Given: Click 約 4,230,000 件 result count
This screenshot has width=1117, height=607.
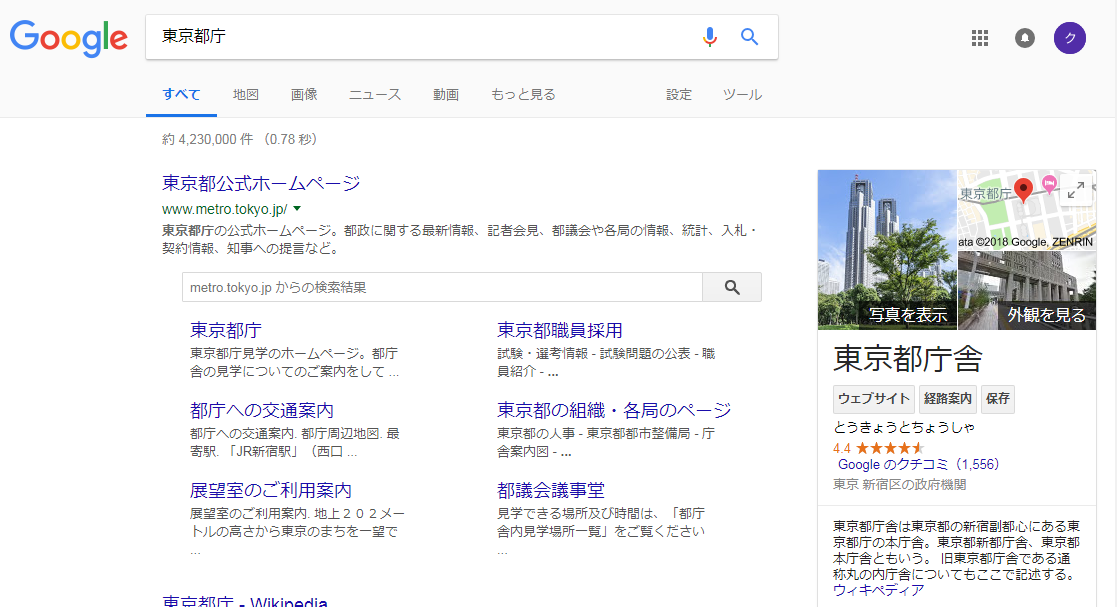Looking at the screenshot, I should [x=207, y=139].
